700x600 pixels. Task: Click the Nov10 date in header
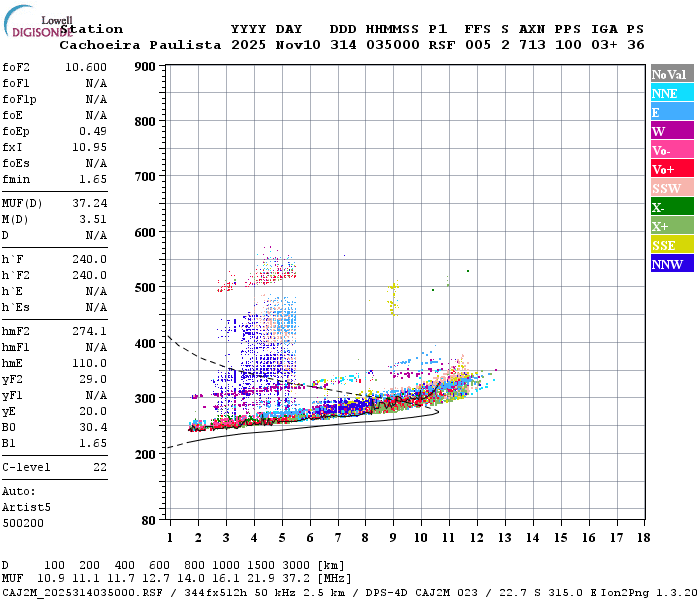point(298,45)
